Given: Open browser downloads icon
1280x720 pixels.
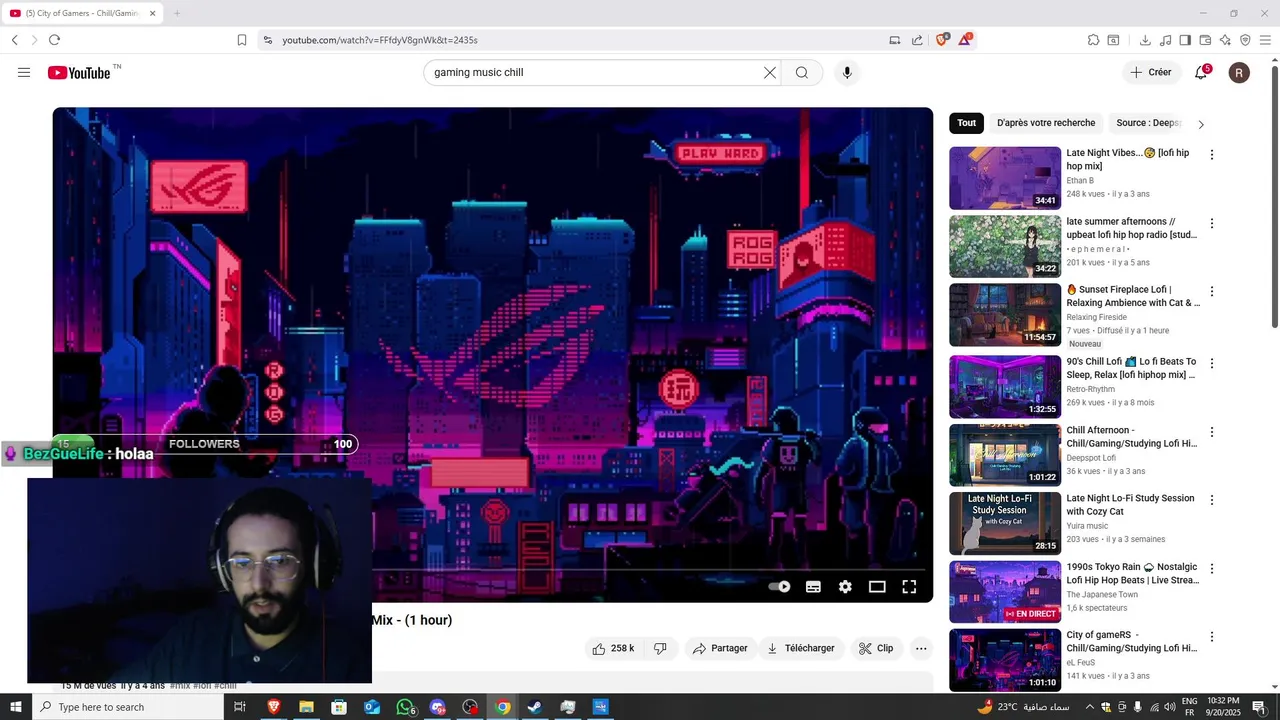Looking at the screenshot, I should coord(1145,40).
